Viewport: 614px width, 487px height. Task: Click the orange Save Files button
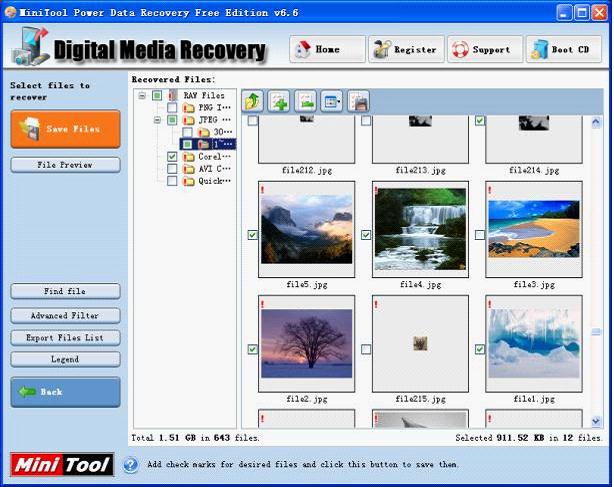[65, 129]
